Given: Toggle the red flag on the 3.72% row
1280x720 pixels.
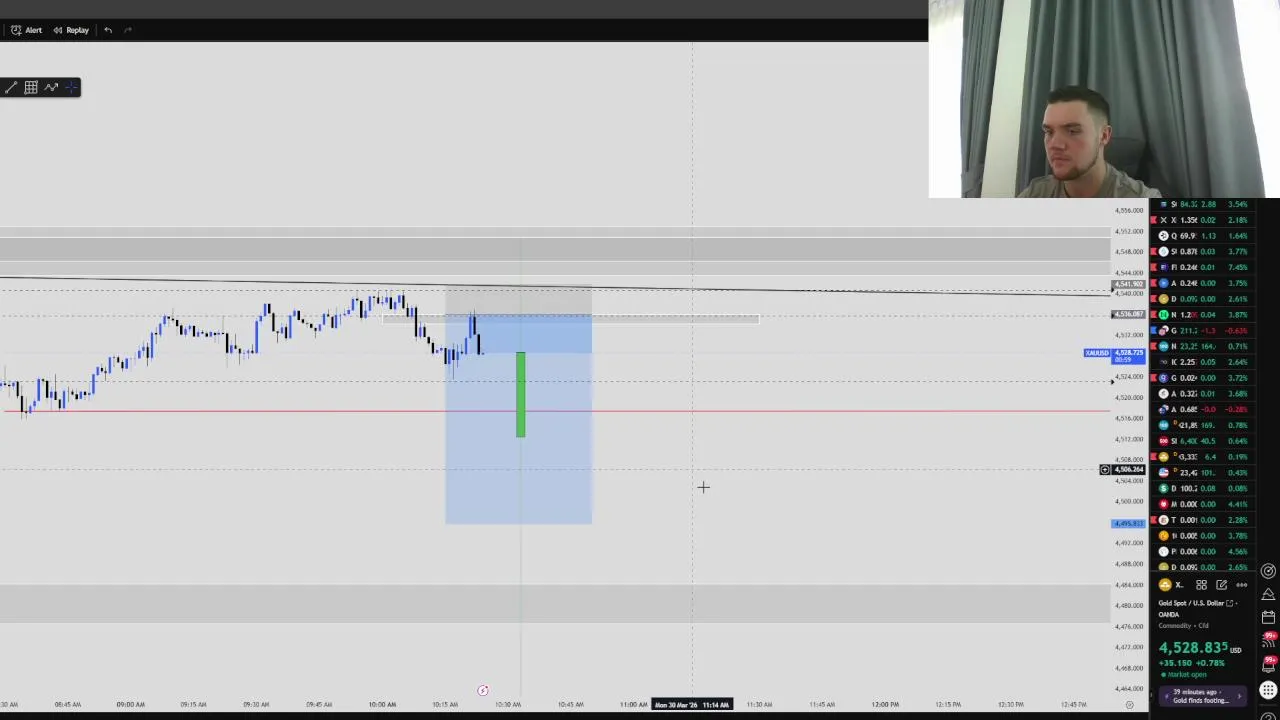Looking at the screenshot, I should [1153, 378].
